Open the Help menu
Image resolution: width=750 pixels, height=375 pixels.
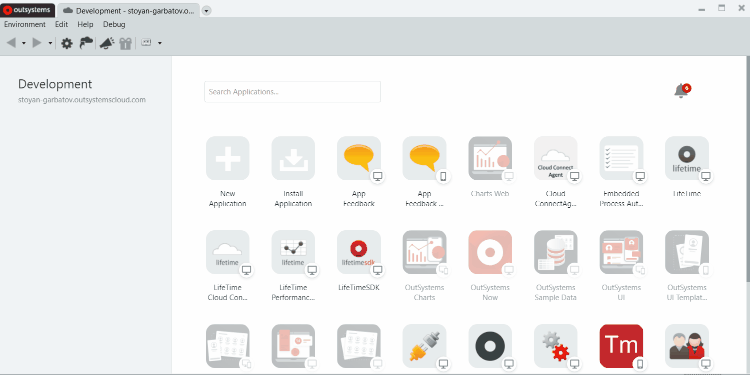(85, 24)
